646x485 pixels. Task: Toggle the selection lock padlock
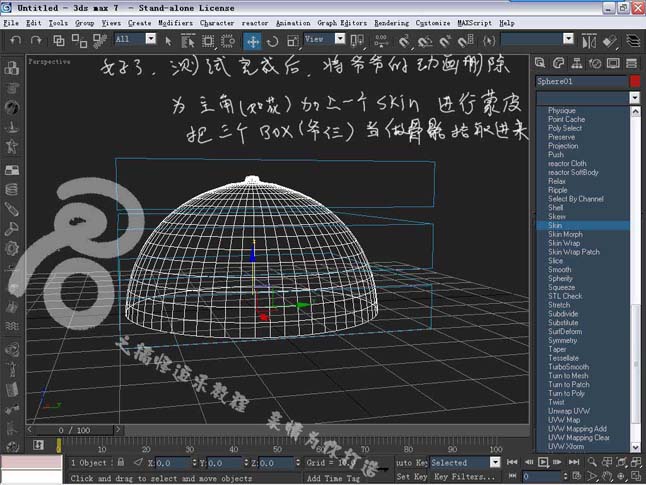[121, 462]
